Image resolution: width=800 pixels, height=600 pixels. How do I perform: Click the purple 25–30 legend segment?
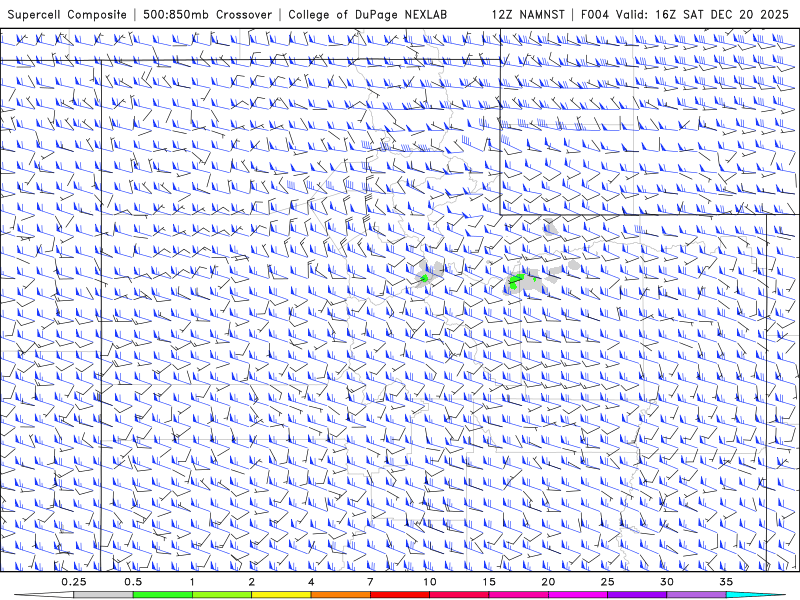tap(637, 595)
